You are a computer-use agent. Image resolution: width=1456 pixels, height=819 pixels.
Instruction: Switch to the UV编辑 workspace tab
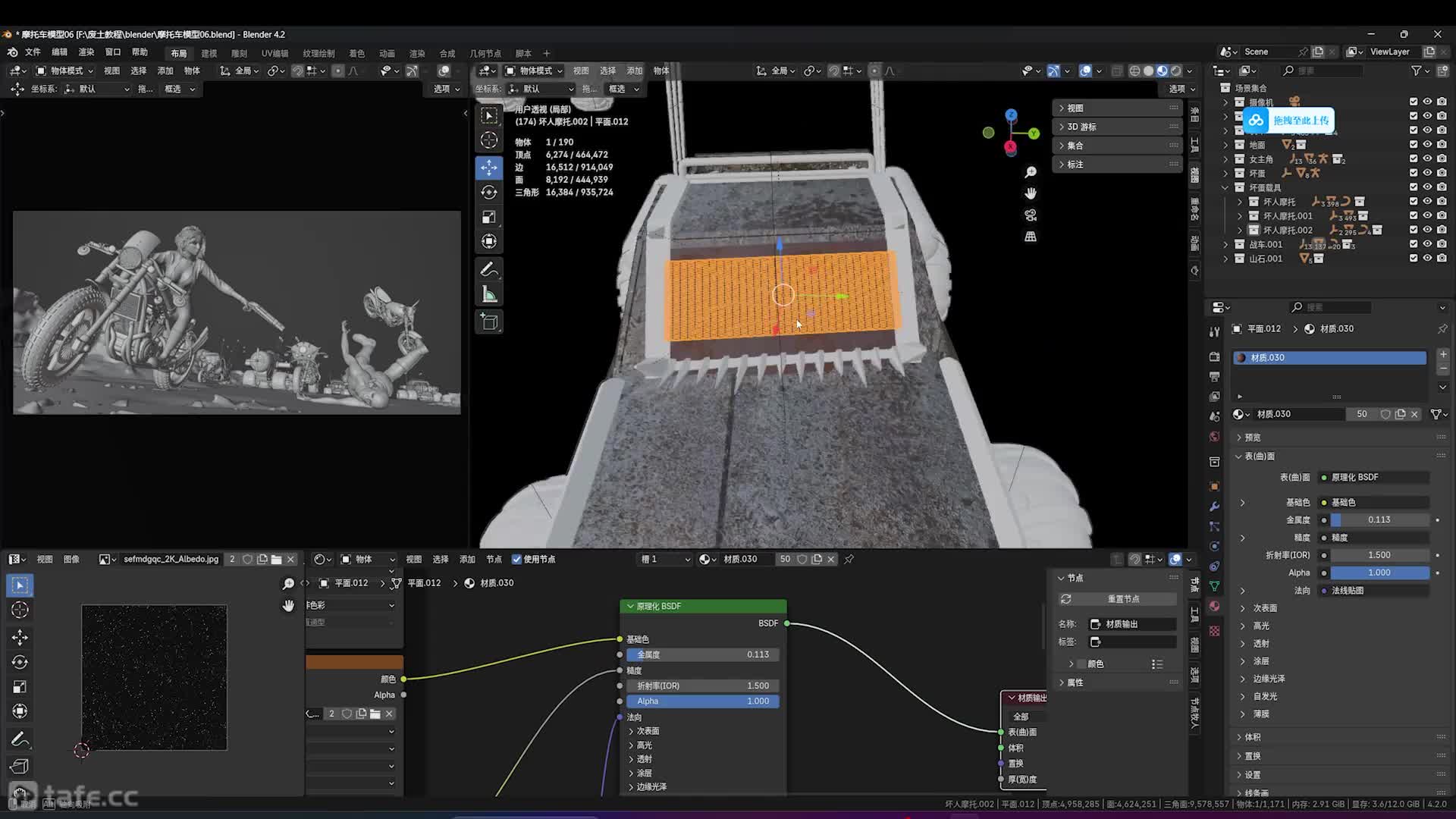pyautogui.click(x=275, y=53)
